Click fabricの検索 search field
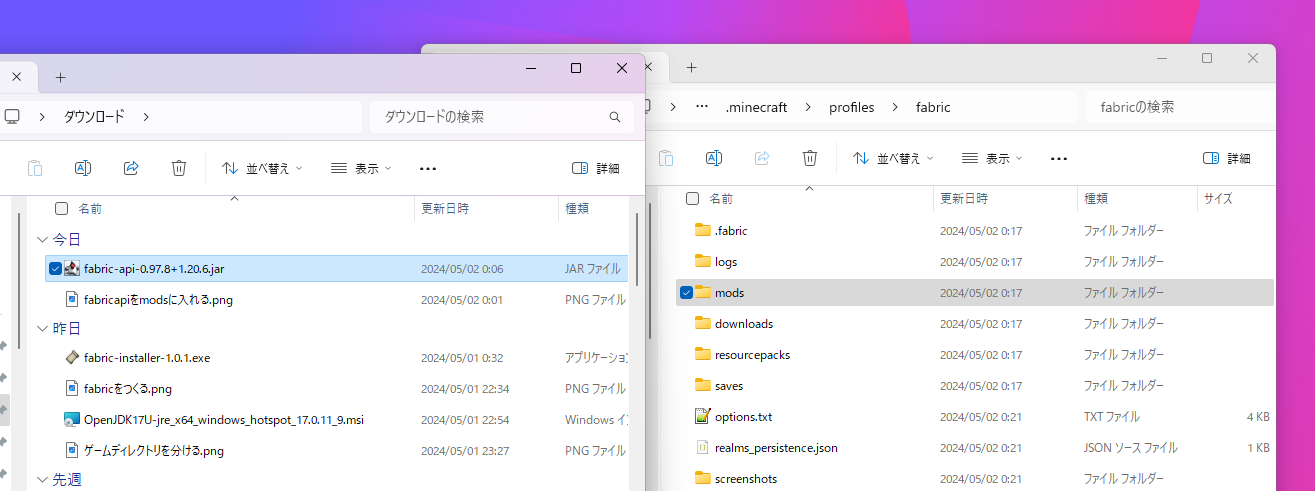The image size is (1315, 491). click(1180, 107)
